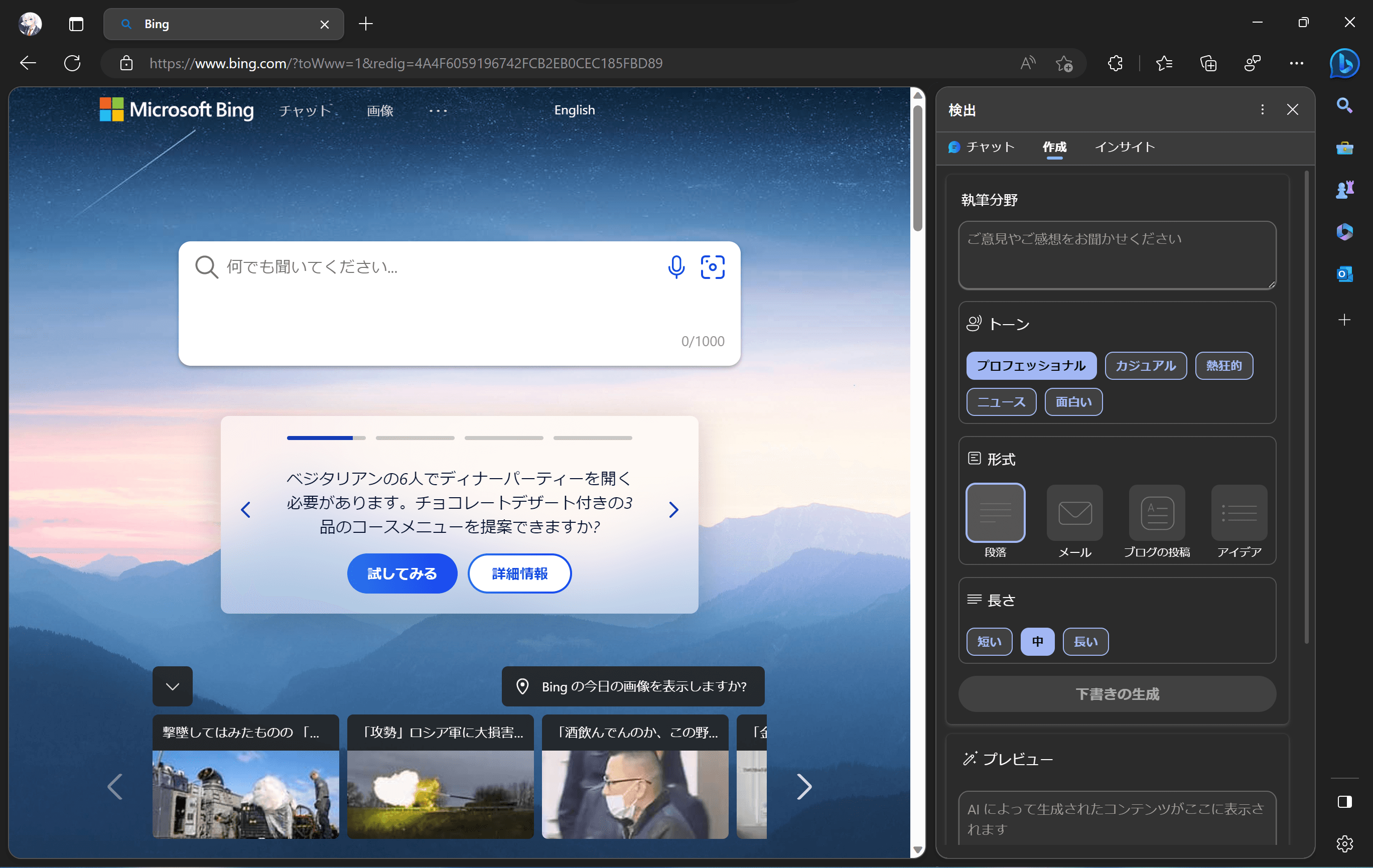Screen dimensions: 1373x868
Task: Open Collections icon in toolbar
Action: point(1208,63)
